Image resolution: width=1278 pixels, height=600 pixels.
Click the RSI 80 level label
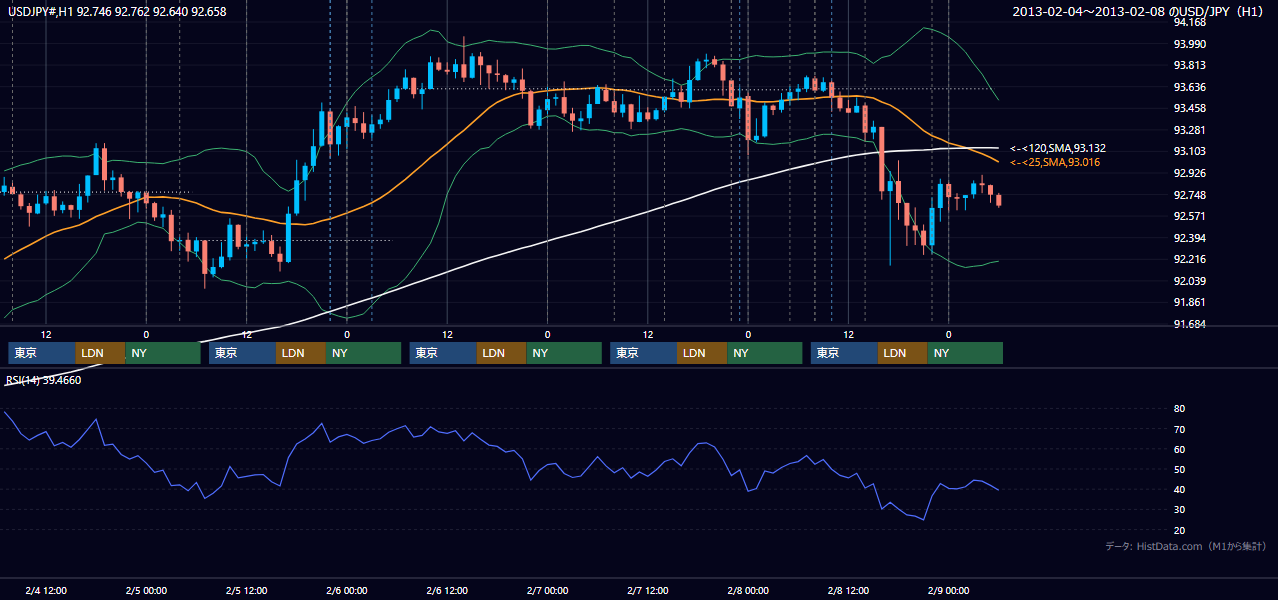coord(1179,409)
